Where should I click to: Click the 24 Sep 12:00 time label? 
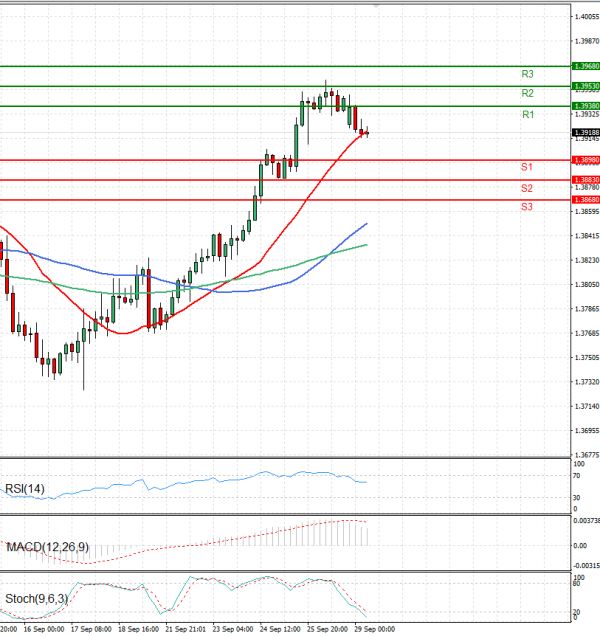(x=280, y=629)
